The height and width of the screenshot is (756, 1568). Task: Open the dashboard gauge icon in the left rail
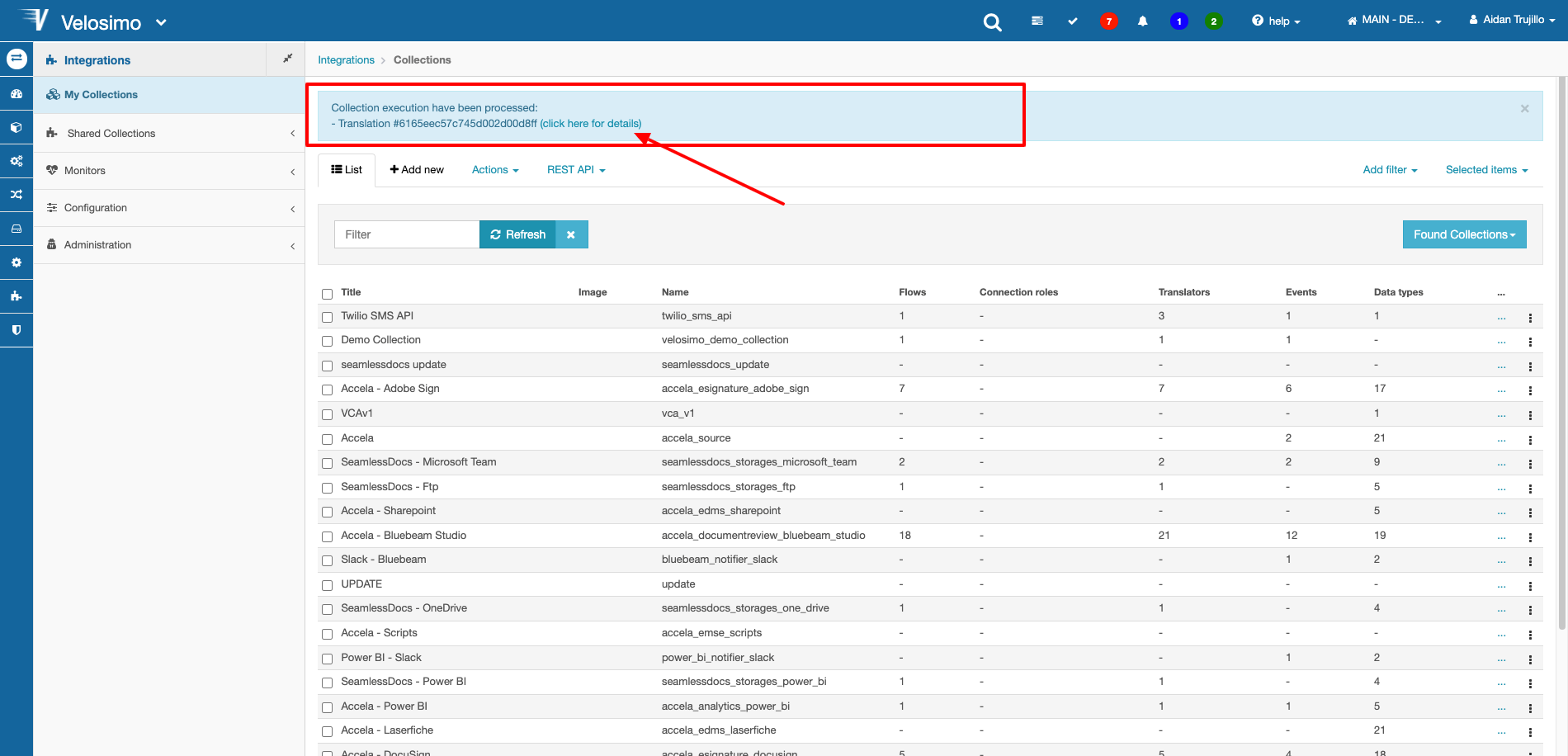coord(17,94)
